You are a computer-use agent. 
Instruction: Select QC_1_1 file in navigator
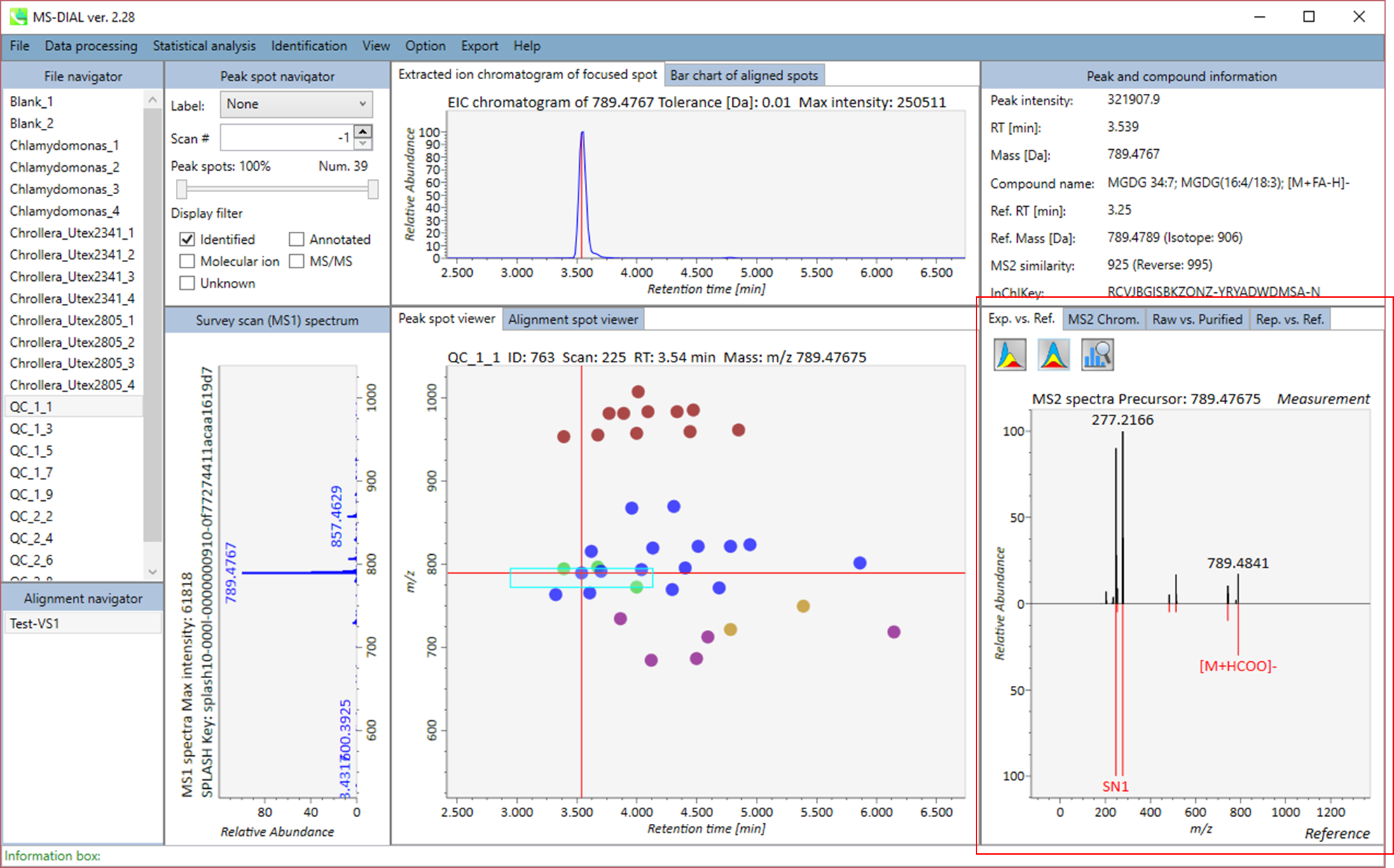click(x=74, y=407)
